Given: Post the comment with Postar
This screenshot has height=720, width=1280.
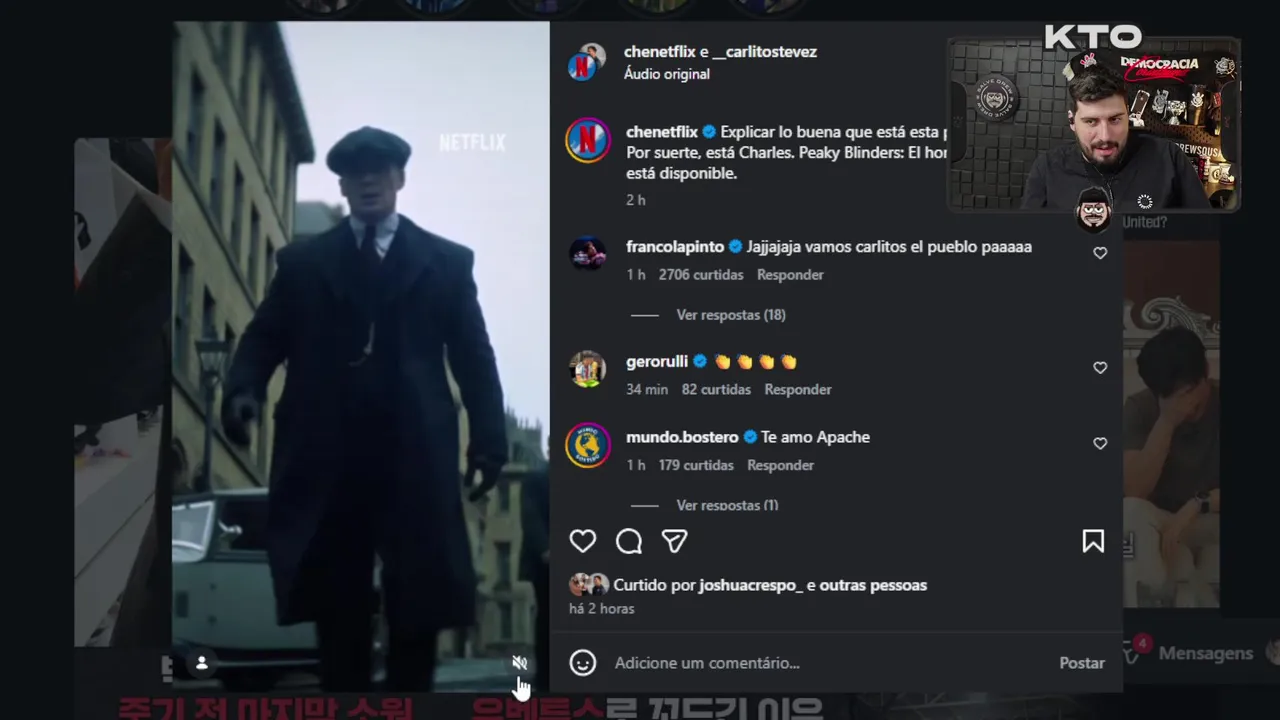Looking at the screenshot, I should click(x=1082, y=663).
